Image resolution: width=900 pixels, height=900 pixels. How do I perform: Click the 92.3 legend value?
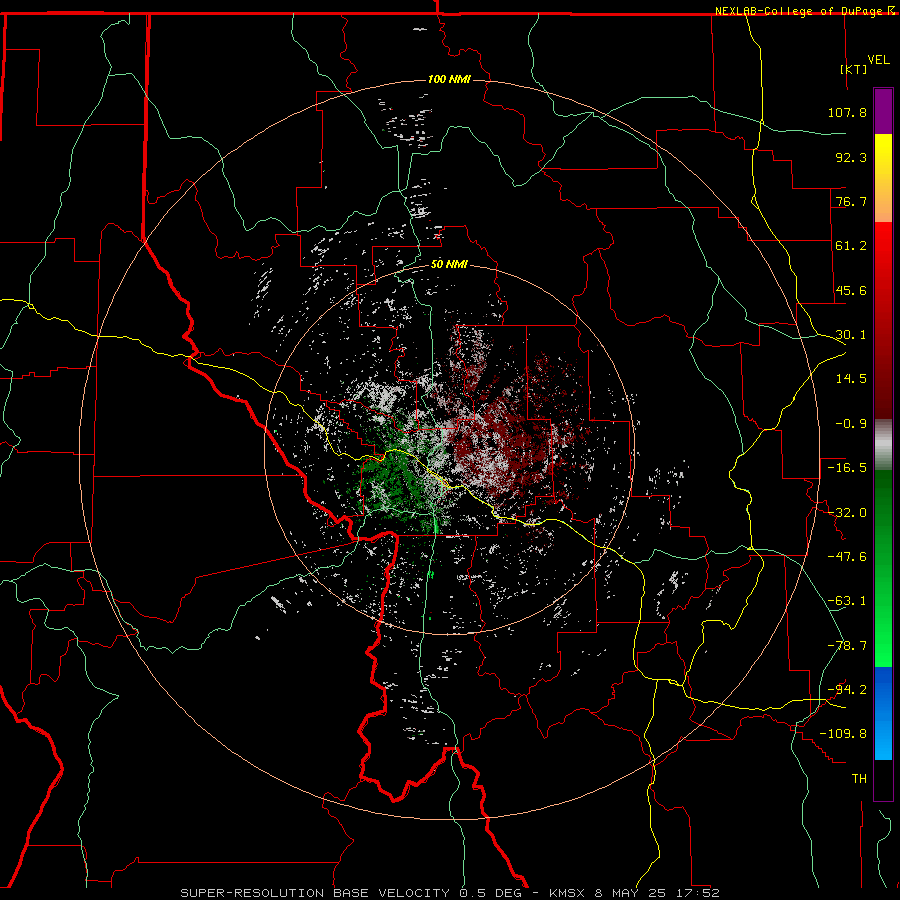click(x=851, y=157)
